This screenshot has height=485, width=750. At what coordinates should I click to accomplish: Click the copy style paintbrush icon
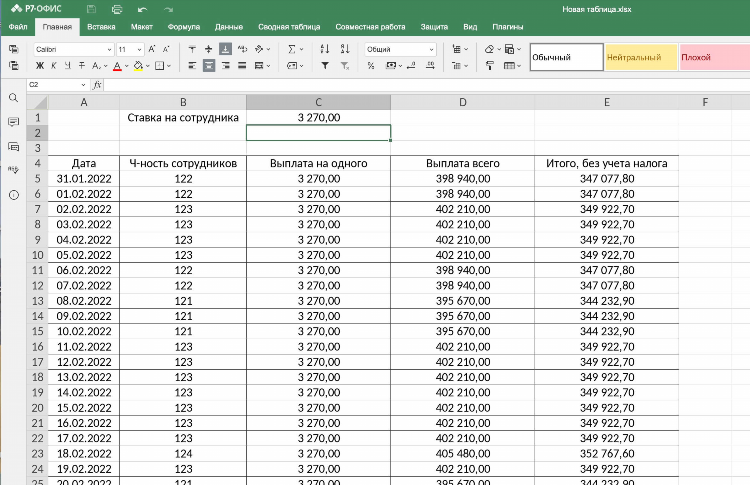pyautogui.click(x=489, y=66)
